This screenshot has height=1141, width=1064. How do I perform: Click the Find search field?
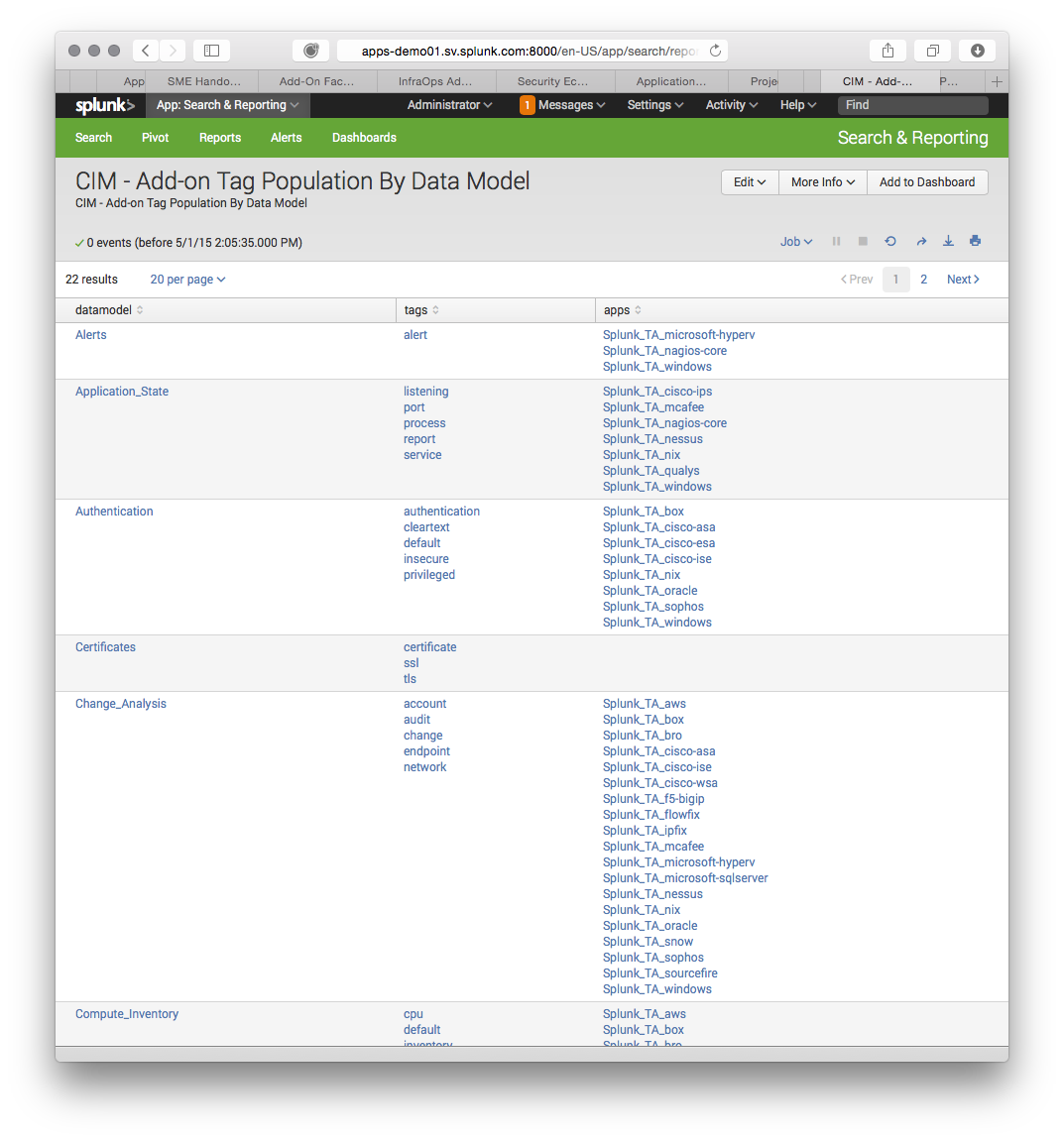pyautogui.click(x=912, y=105)
